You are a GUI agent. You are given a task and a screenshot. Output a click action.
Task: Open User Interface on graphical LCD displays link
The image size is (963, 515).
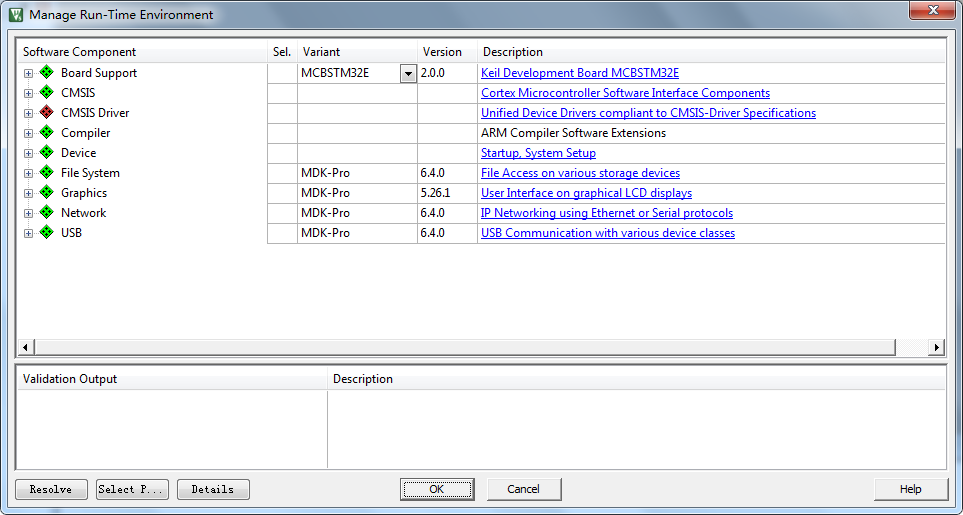click(587, 193)
